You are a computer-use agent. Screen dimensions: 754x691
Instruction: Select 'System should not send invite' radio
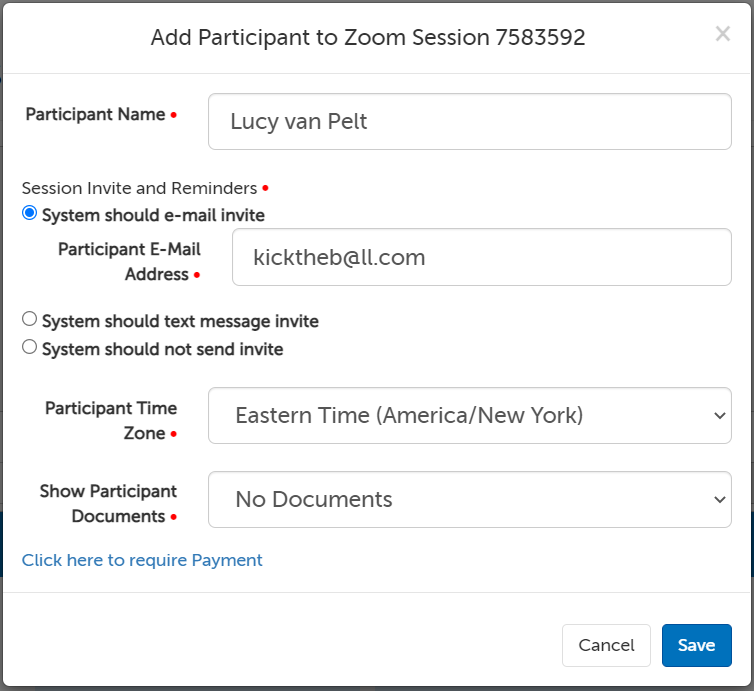(x=30, y=348)
